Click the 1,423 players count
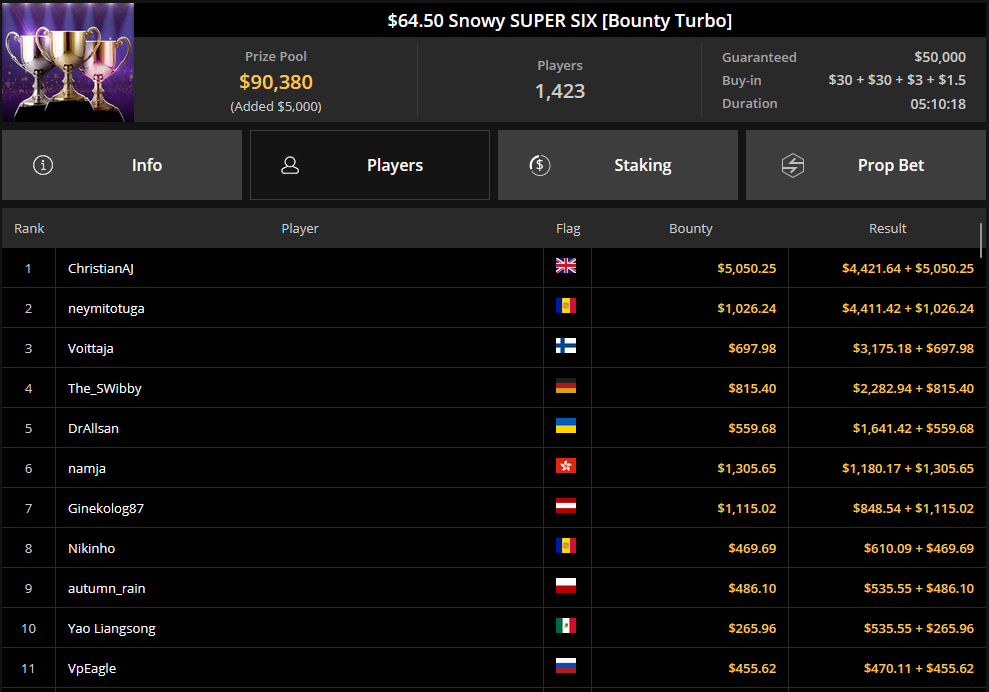989x692 pixels. point(560,91)
